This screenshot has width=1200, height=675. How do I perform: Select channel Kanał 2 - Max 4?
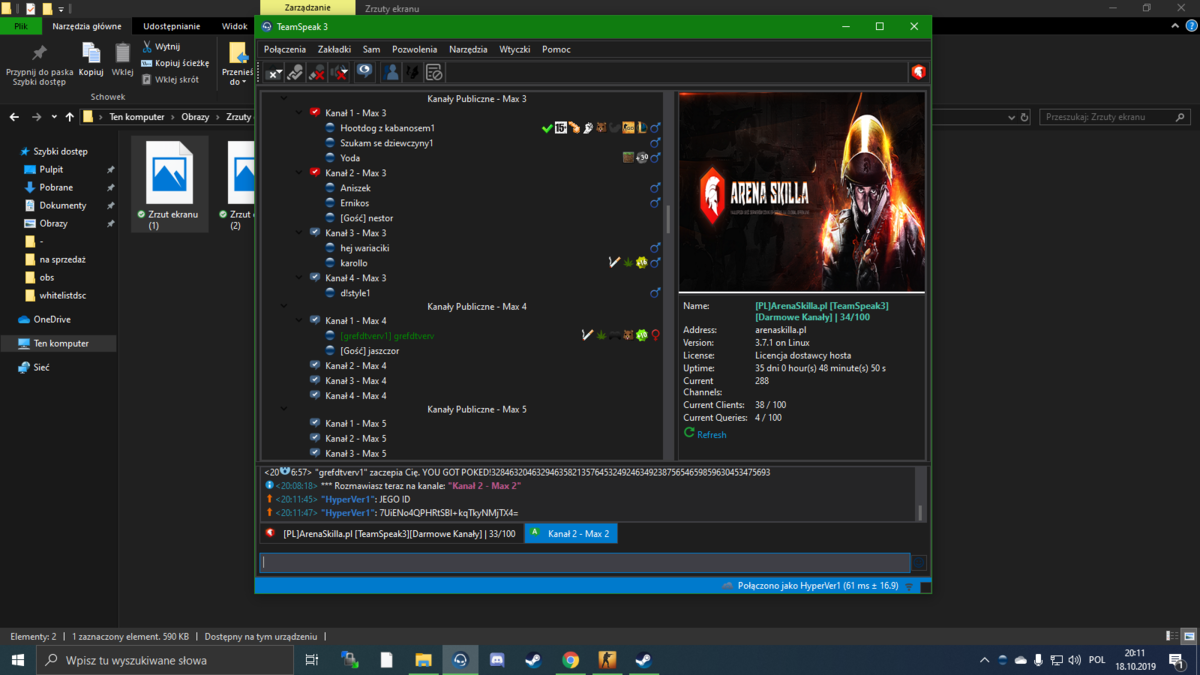[x=355, y=366]
